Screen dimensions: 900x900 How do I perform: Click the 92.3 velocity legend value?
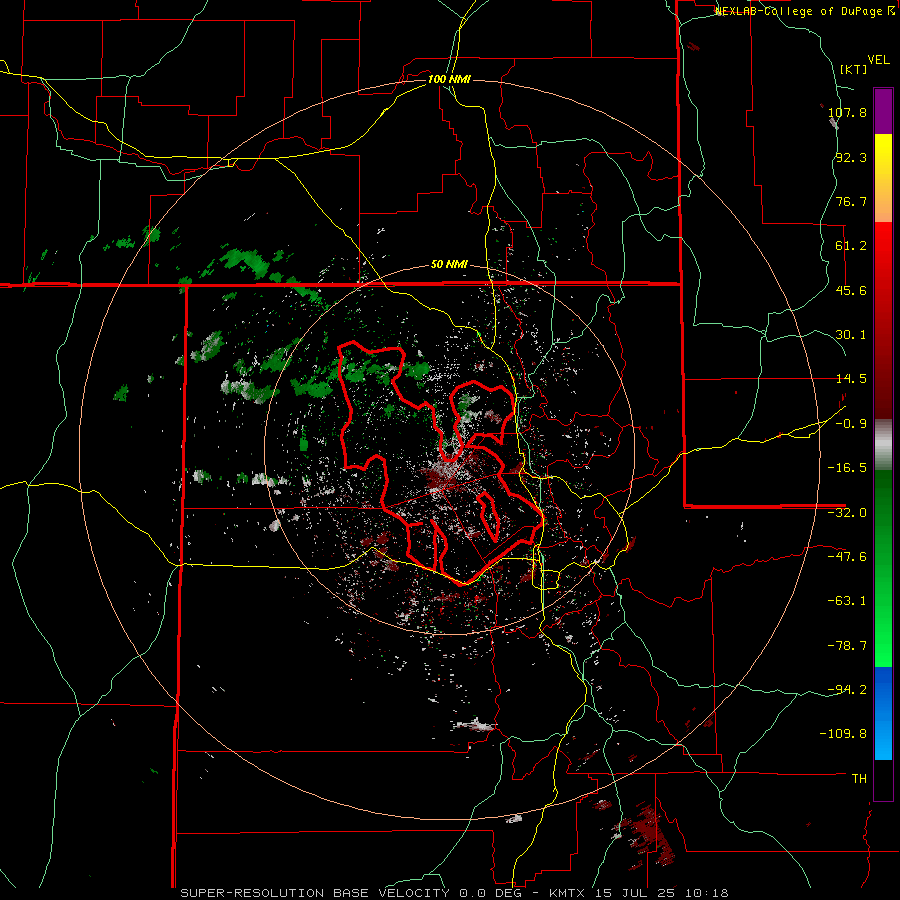point(851,157)
